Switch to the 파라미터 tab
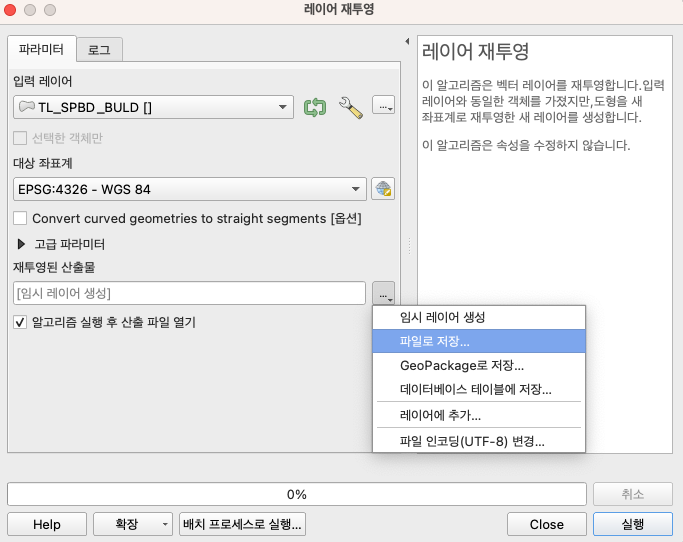This screenshot has height=542, width=683. click(41, 49)
